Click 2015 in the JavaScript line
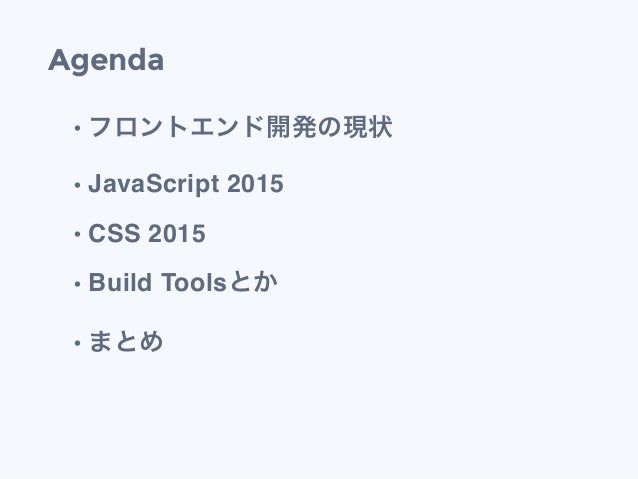The width and height of the screenshot is (638, 479). (x=255, y=184)
